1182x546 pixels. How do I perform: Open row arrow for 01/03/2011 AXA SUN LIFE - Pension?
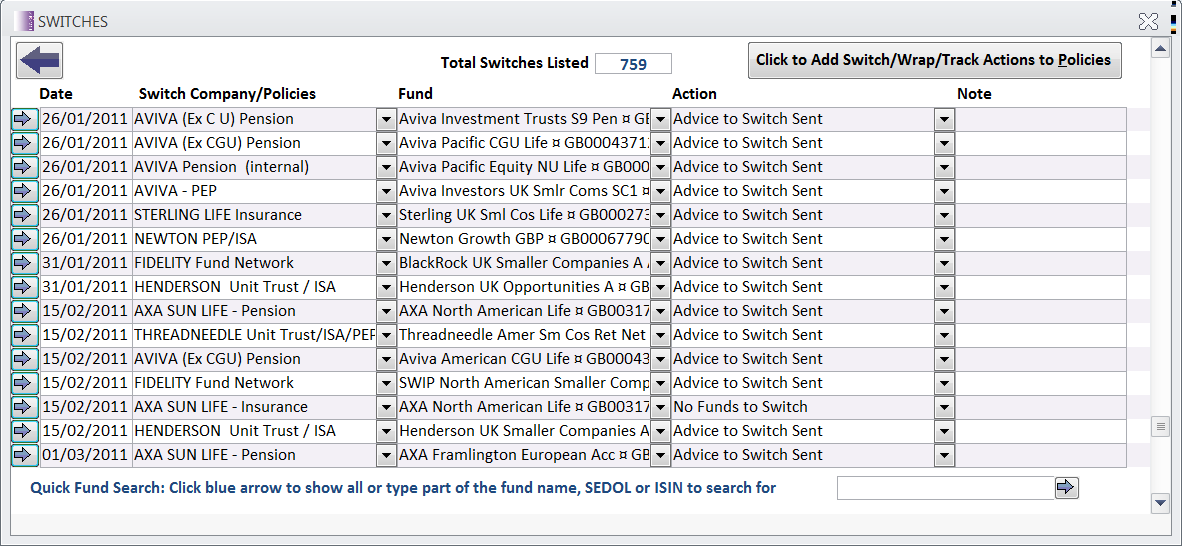(x=25, y=456)
